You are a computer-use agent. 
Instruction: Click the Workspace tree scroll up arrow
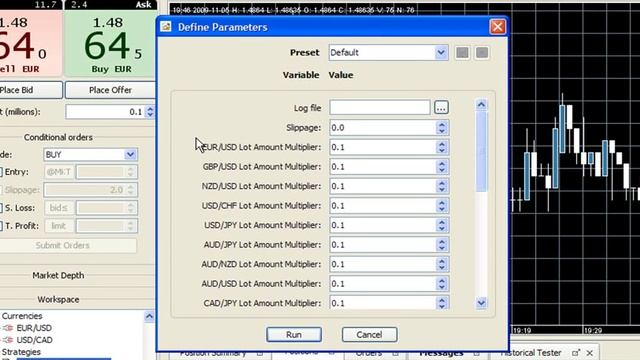(x=149, y=316)
